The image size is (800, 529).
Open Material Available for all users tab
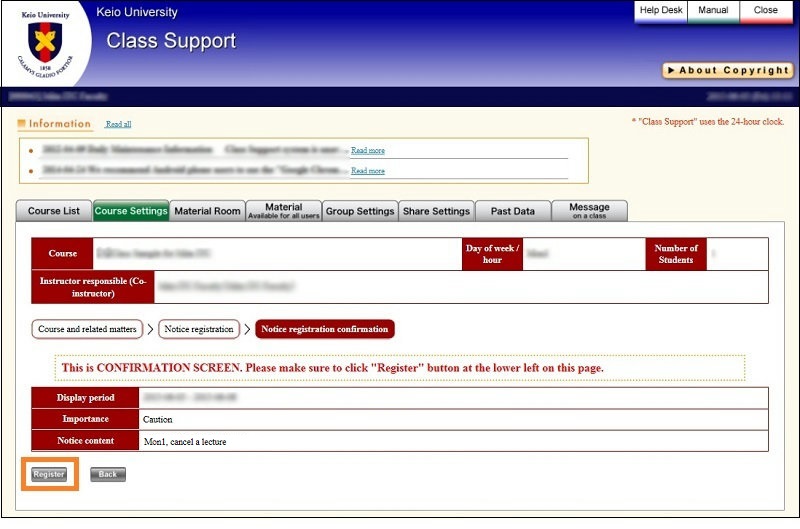(x=284, y=211)
